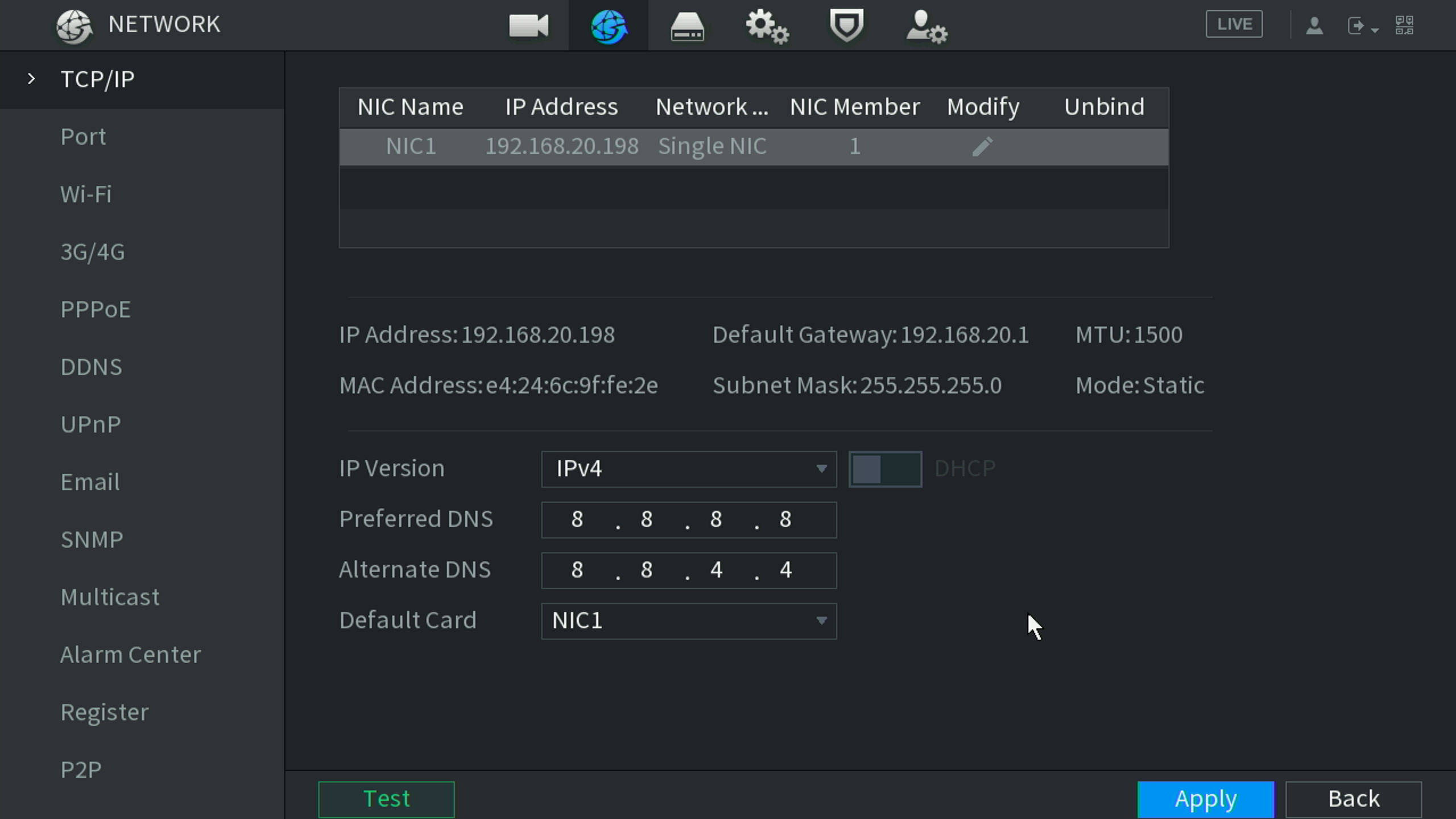
Task: Click the green Test button
Action: [x=386, y=799]
